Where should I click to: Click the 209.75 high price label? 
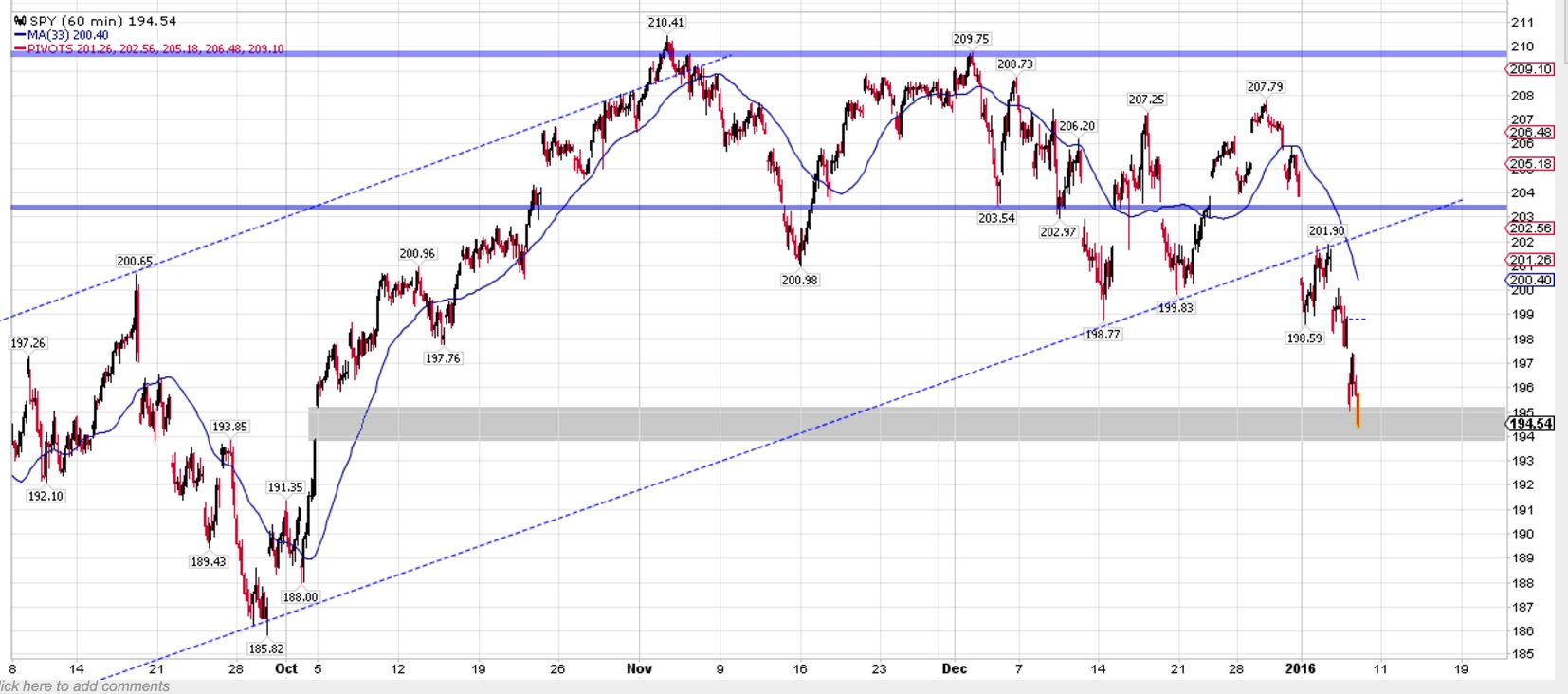coord(971,39)
